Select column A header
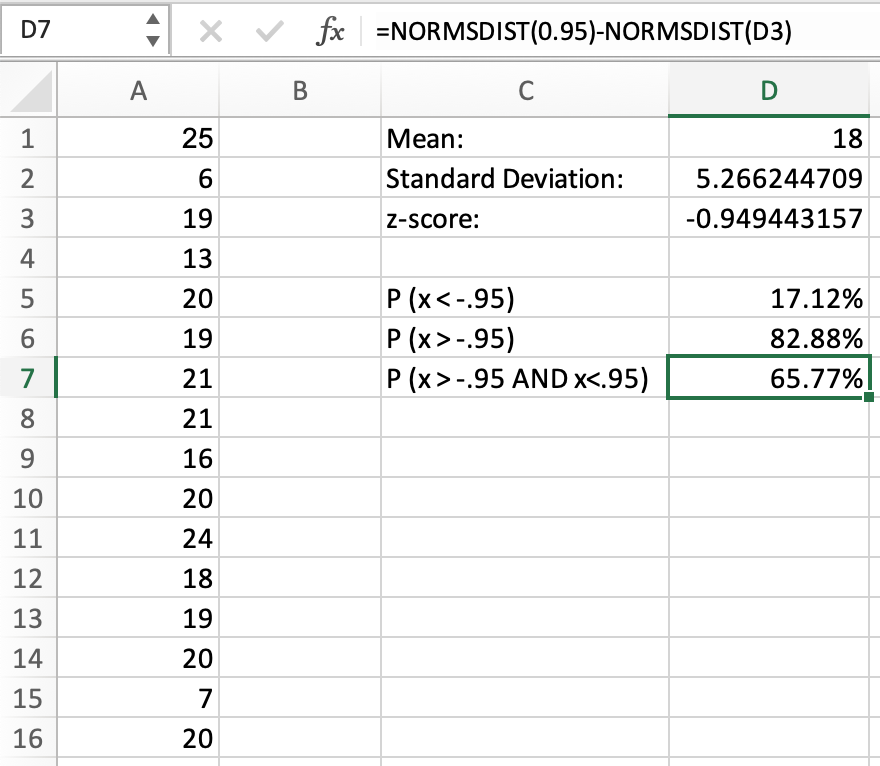The height and width of the screenshot is (766, 880). point(139,91)
